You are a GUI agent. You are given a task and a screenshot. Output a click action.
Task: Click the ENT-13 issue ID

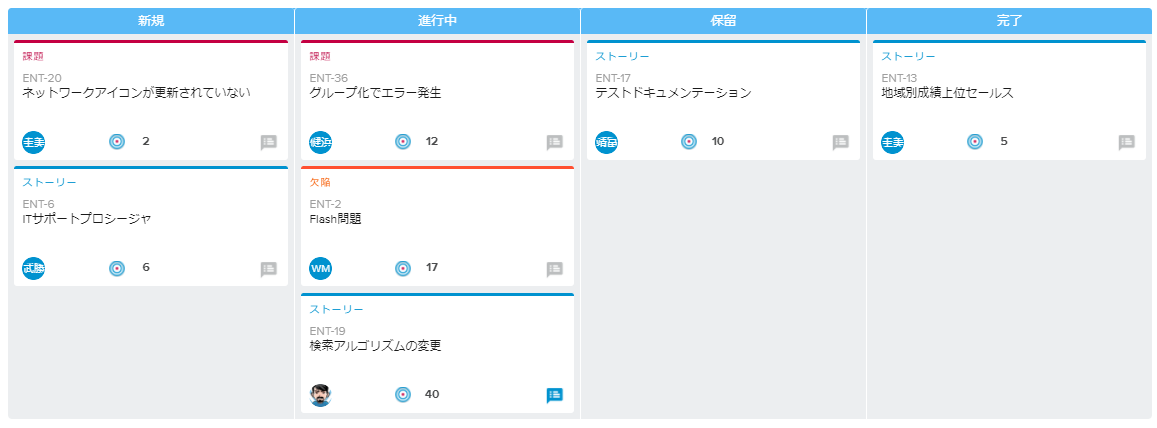(x=899, y=78)
